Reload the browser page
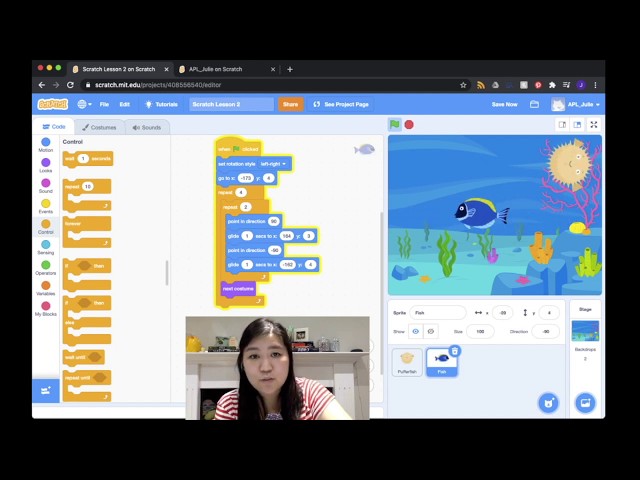This screenshot has height=480, width=640. tap(70, 85)
